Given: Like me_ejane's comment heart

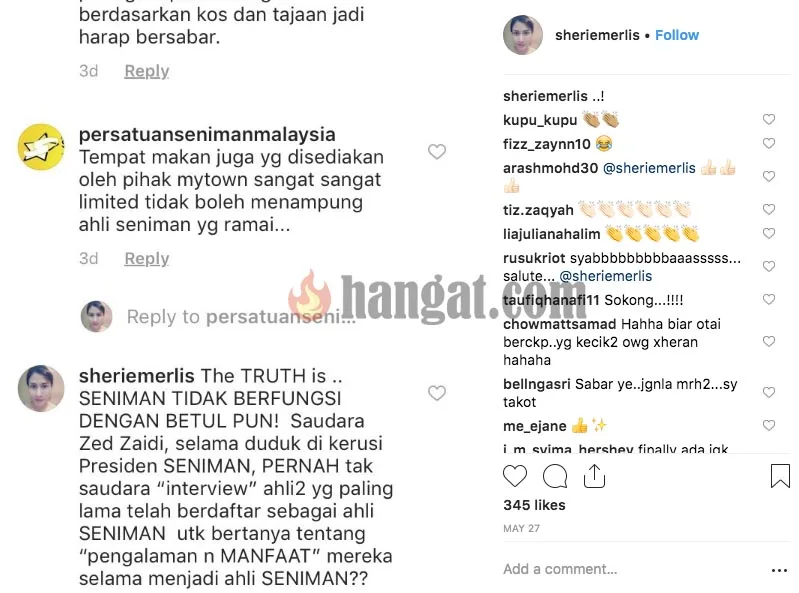Looking at the screenshot, I should point(769,425).
